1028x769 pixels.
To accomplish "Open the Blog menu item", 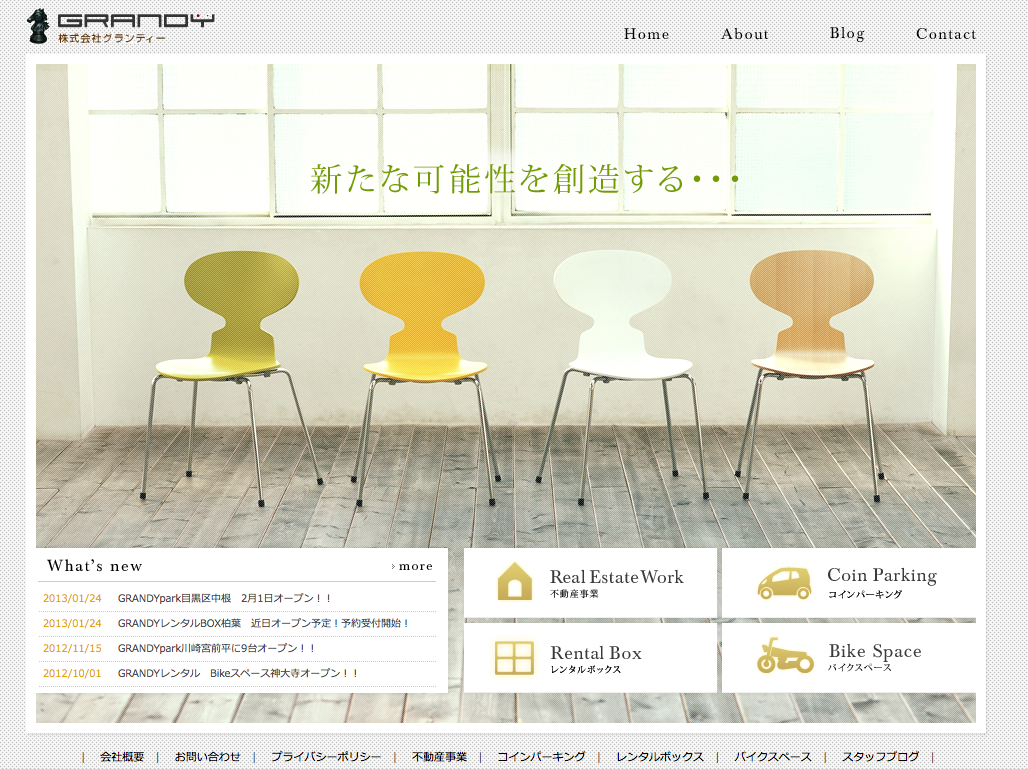I will tap(846, 33).
